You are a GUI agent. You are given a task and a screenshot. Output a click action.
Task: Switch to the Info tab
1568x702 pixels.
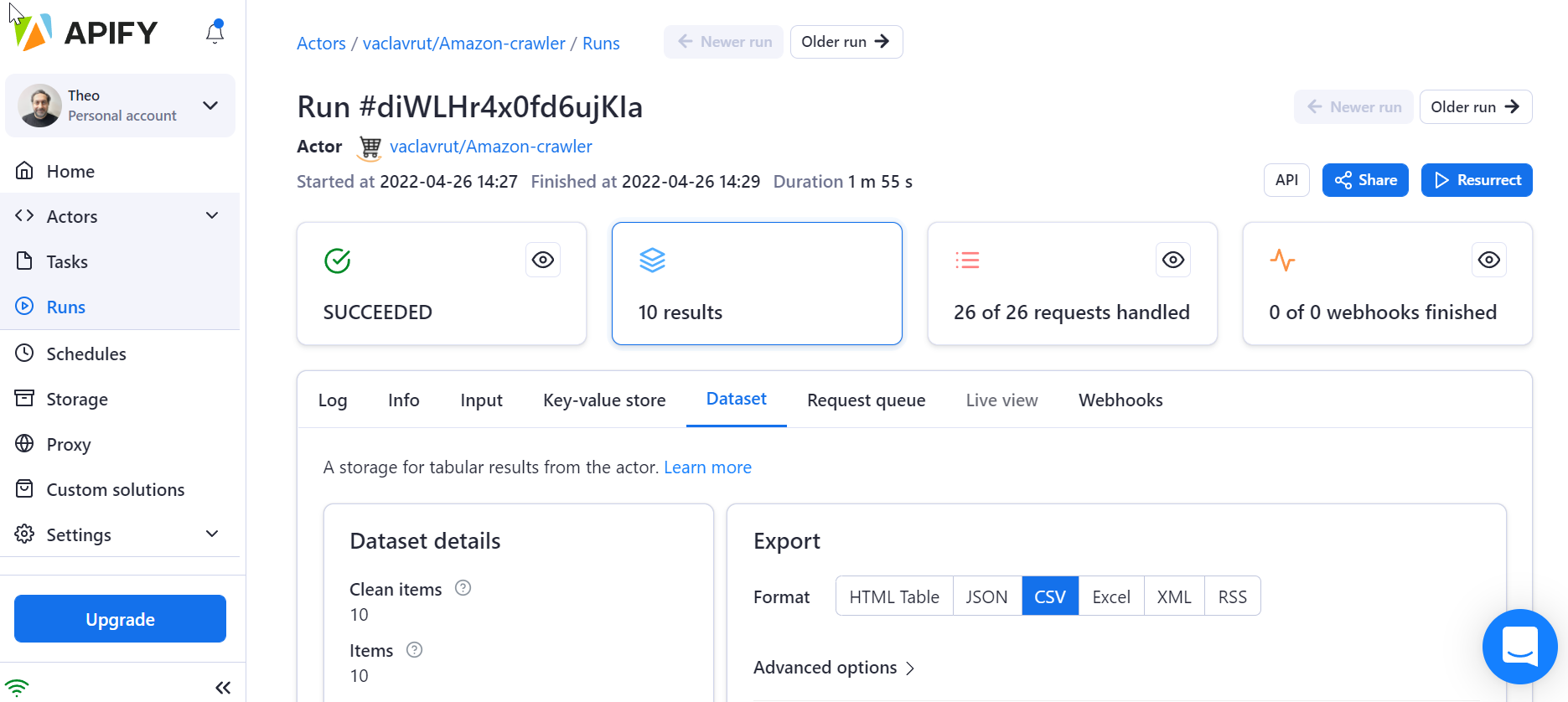pos(404,400)
